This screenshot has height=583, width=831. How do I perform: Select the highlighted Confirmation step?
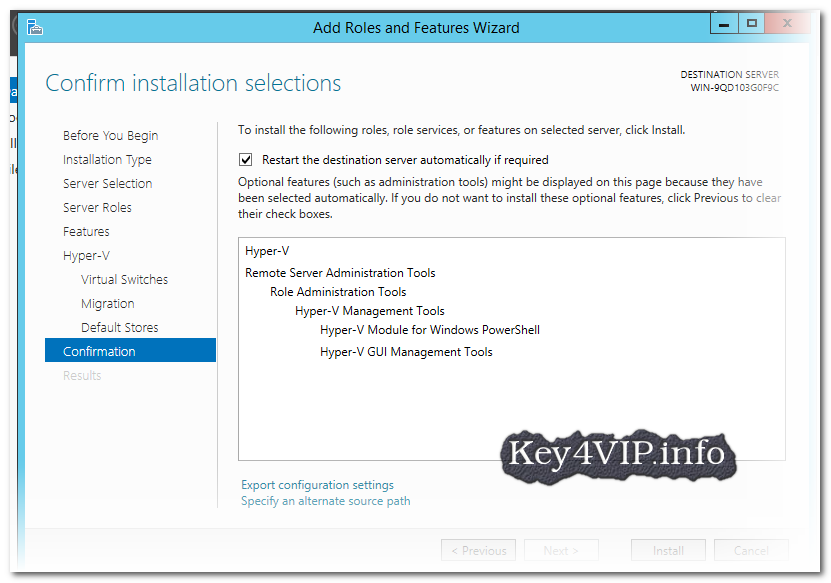(130, 350)
